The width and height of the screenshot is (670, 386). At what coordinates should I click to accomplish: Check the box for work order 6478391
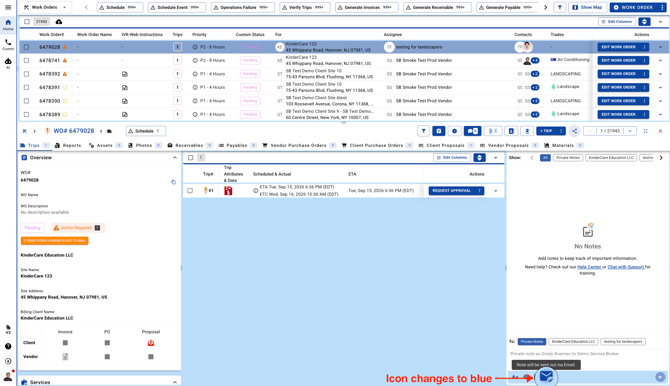[26, 87]
